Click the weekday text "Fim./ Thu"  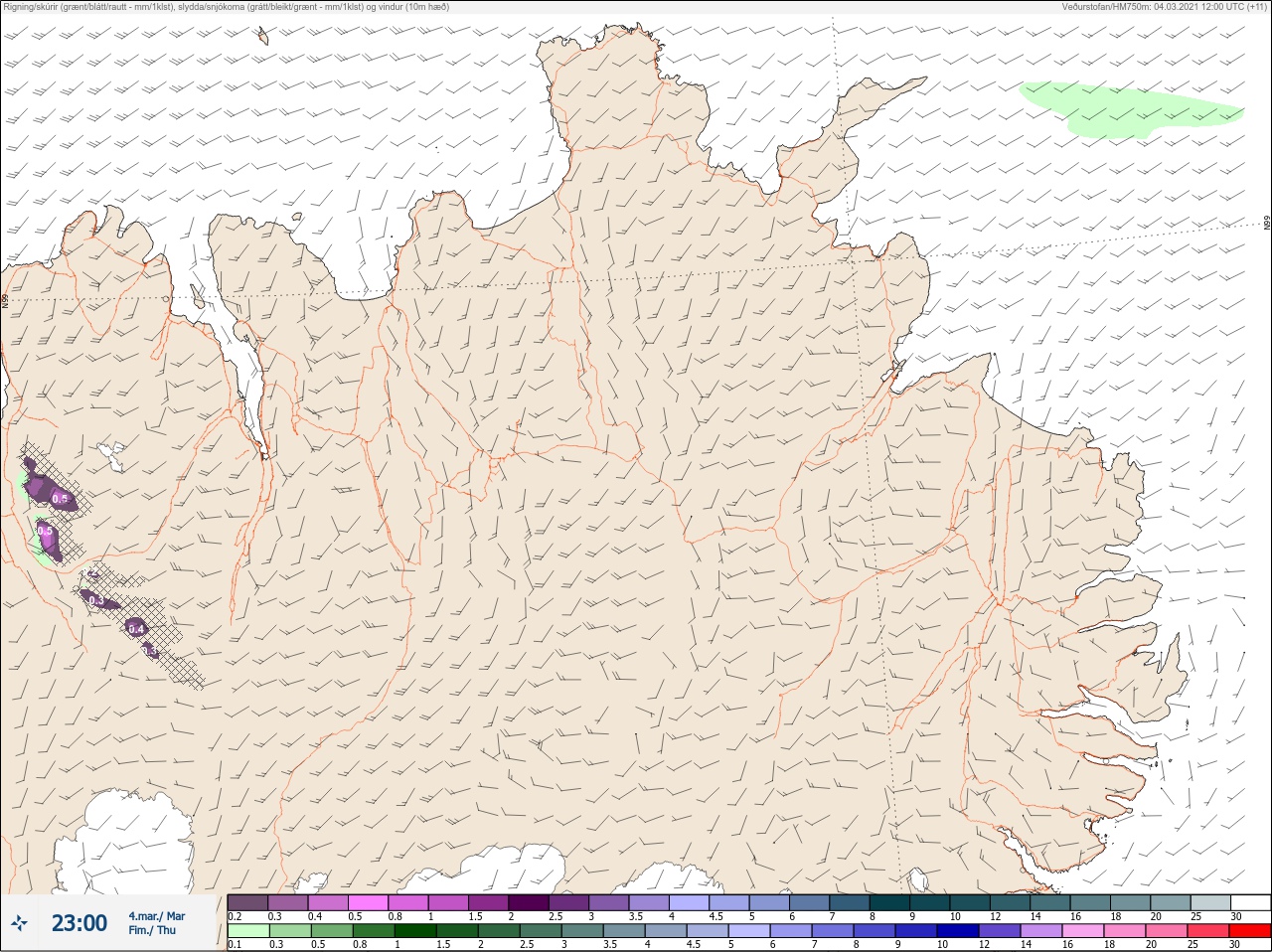152,930
